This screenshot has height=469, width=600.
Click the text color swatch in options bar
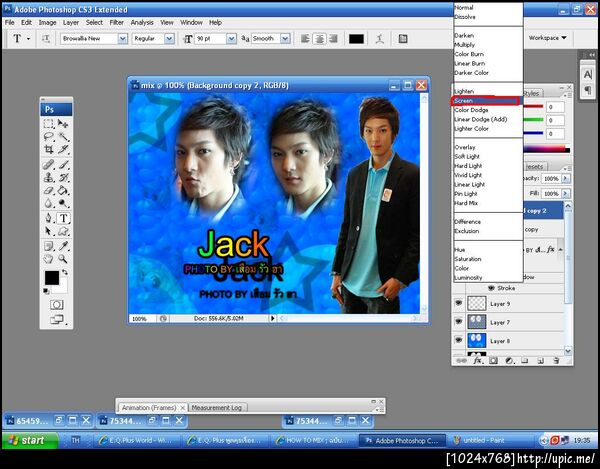356,39
